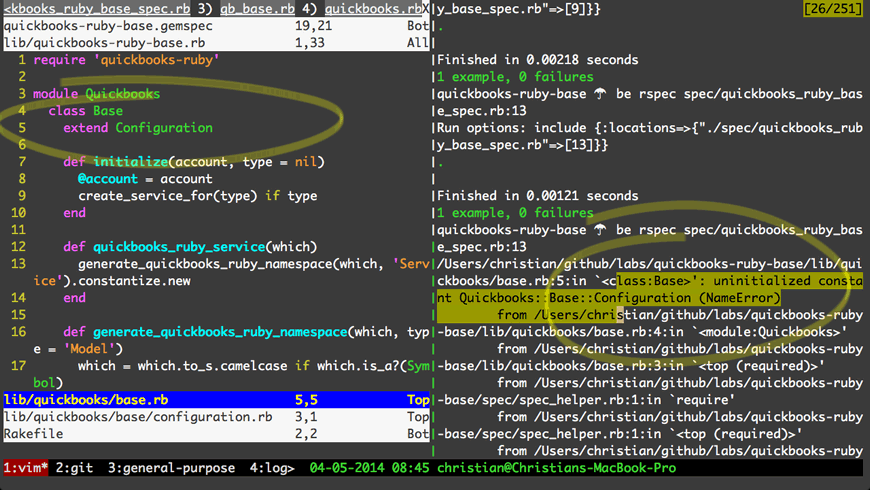The image size is (870, 490).
Task: Switch to tmux window 1:vim
Action: click(x=26, y=468)
